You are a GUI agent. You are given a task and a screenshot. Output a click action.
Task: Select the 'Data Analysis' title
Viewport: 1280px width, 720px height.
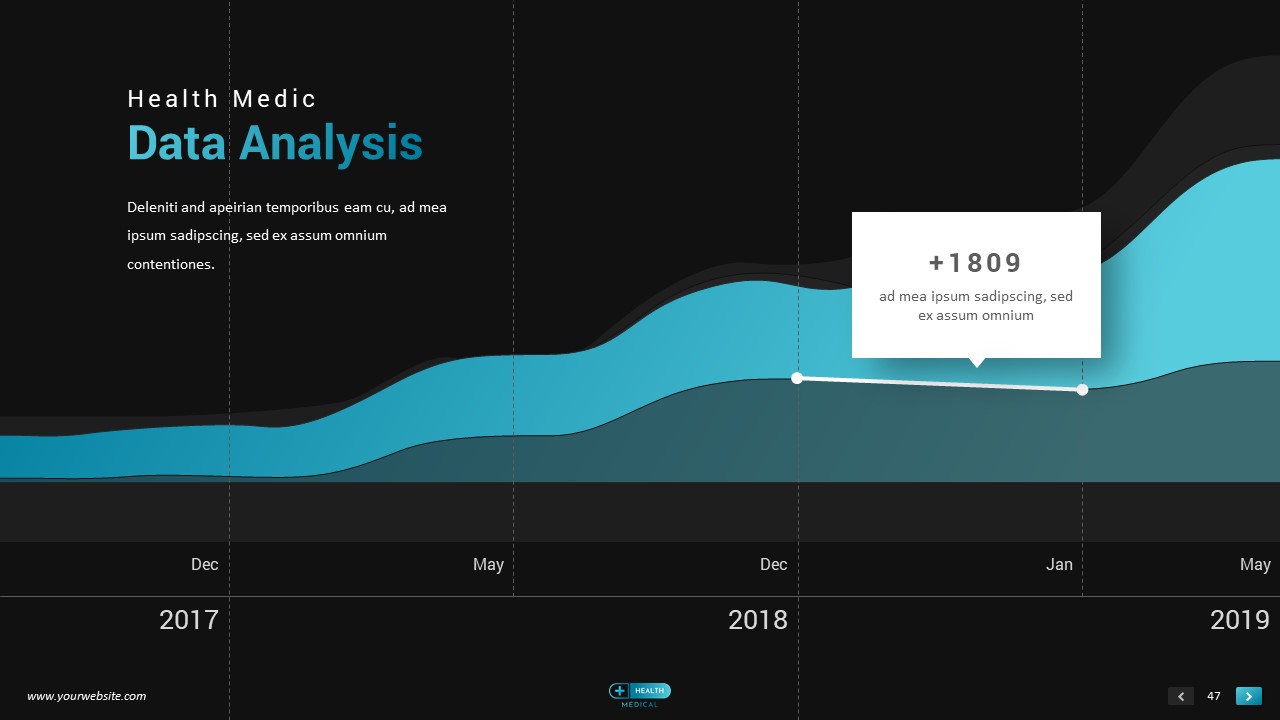pyautogui.click(x=275, y=143)
